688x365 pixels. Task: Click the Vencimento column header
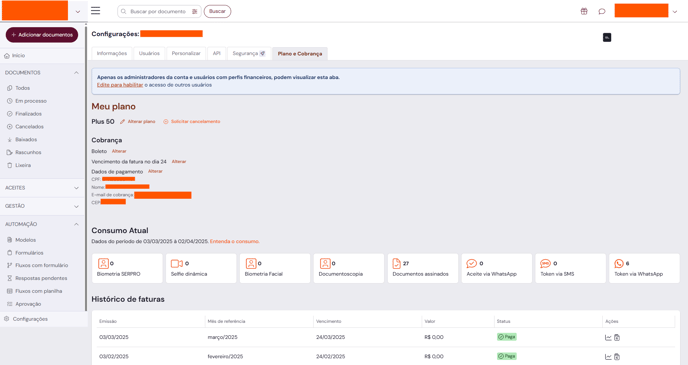click(x=329, y=322)
